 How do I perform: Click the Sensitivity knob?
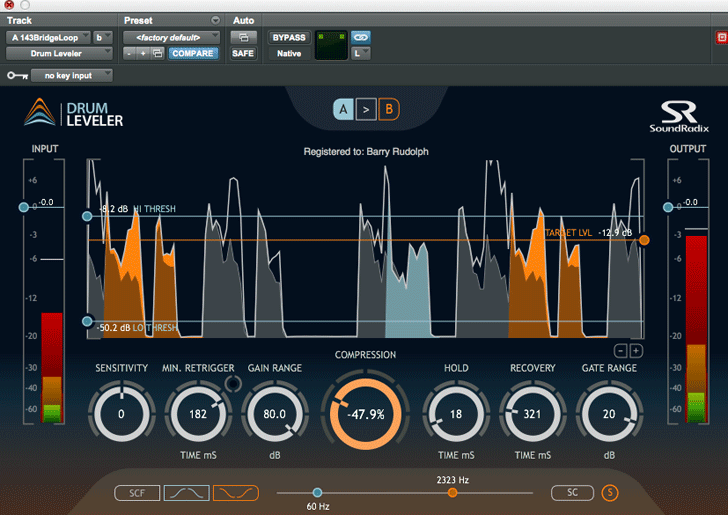[x=121, y=414]
